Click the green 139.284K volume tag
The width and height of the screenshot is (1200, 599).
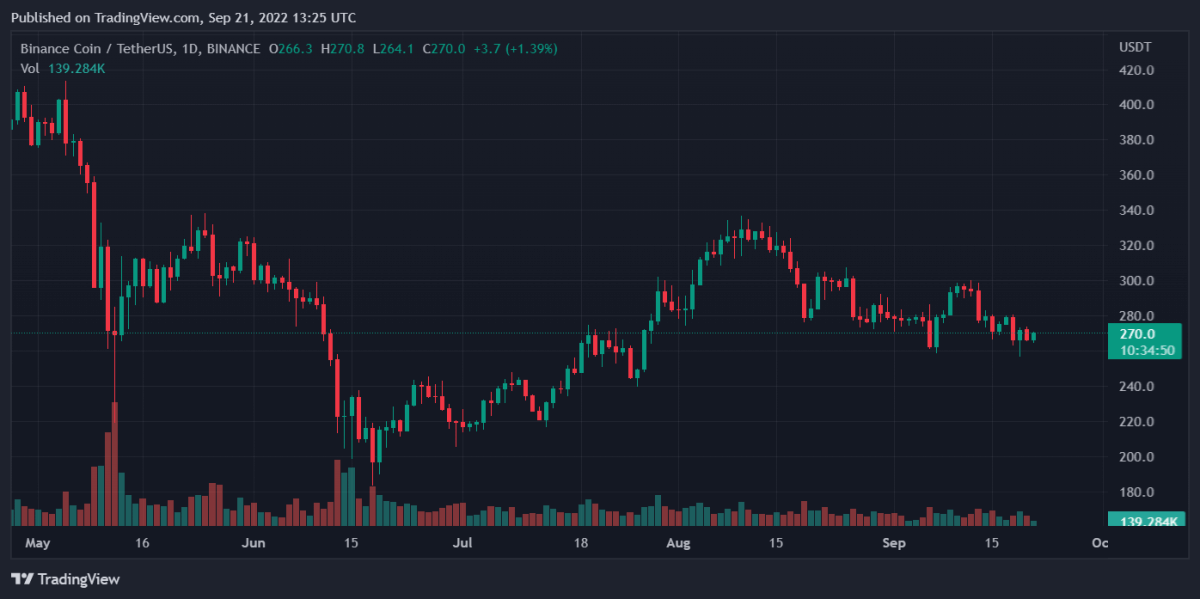1146,521
